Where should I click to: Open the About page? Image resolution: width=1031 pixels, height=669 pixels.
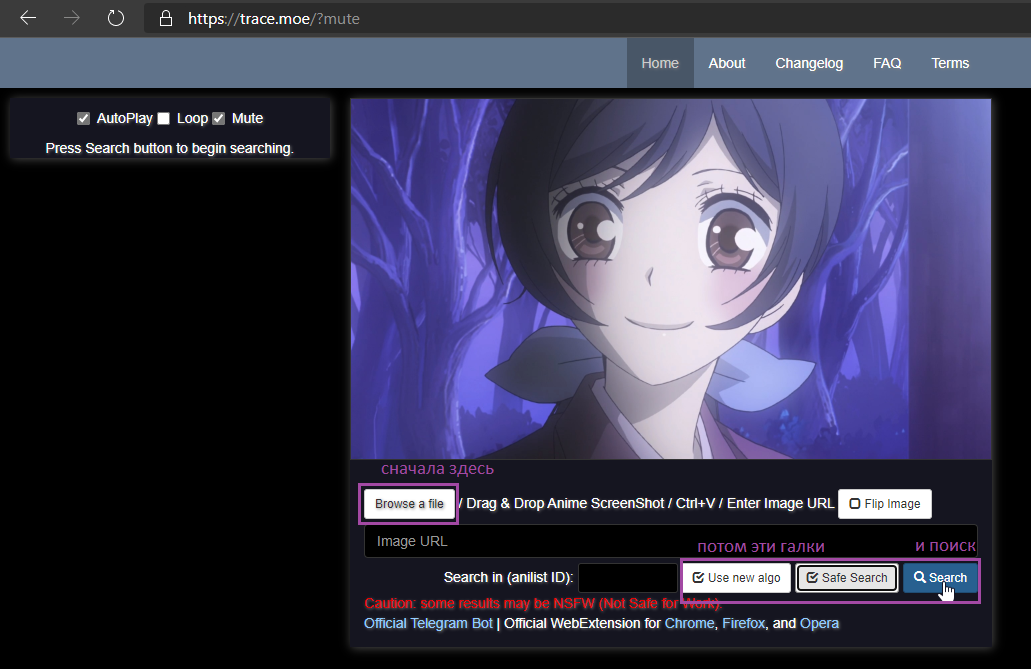[727, 63]
